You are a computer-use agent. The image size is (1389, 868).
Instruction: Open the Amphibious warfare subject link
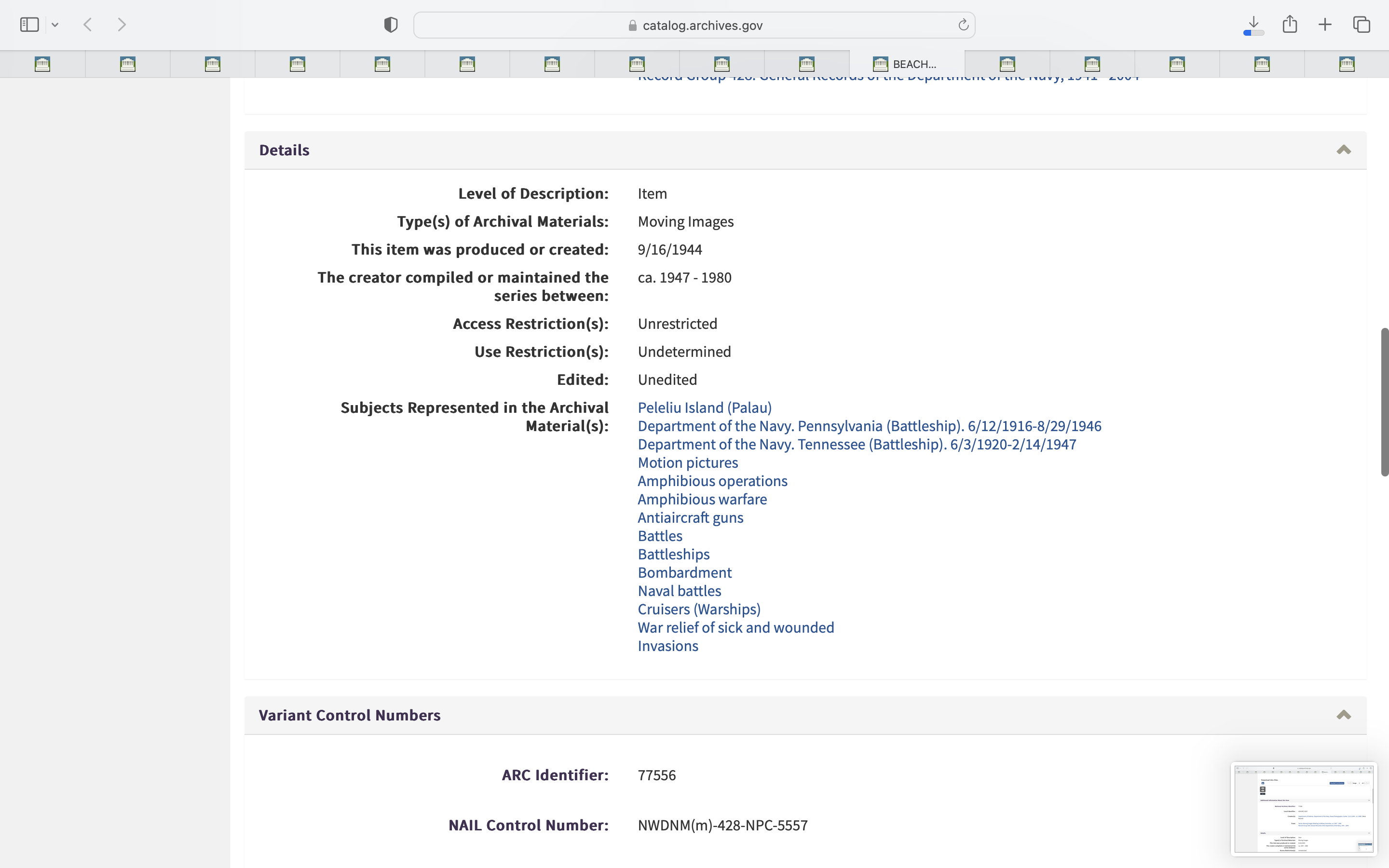[702, 500]
